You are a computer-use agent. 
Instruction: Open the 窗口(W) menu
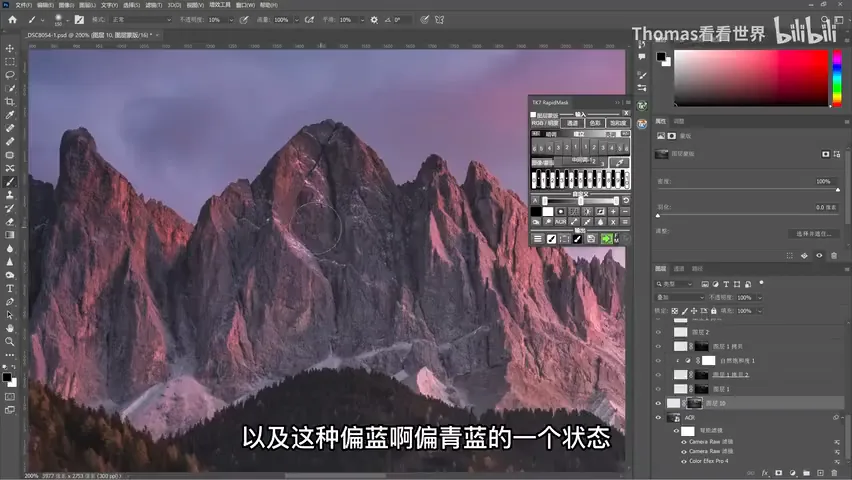(x=245, y=5)
